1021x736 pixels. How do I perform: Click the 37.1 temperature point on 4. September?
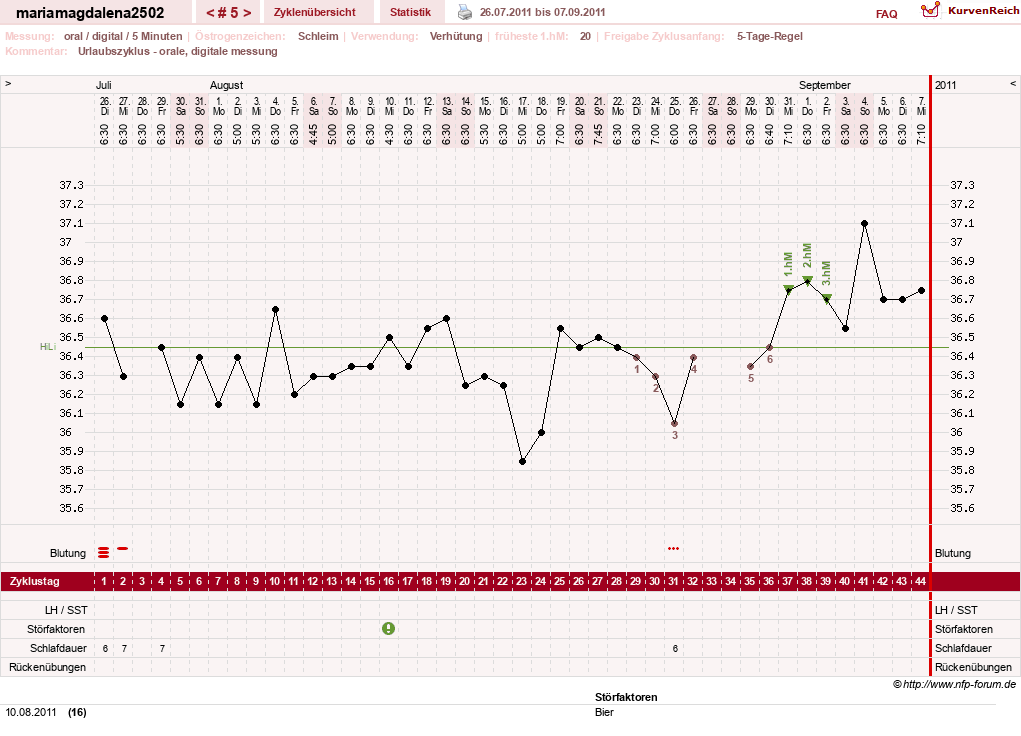pyautogui.click(x=865, y=223)
